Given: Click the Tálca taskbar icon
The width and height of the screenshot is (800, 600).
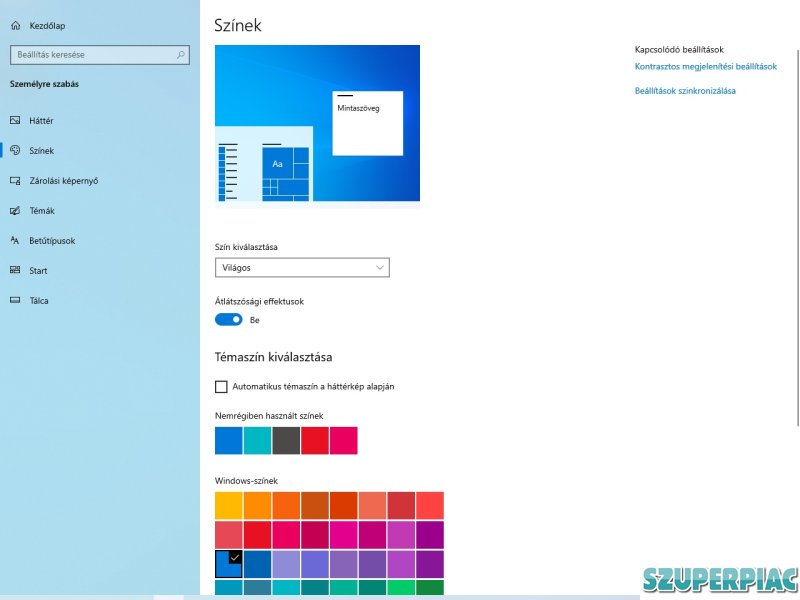Looking at the screenshot, I should pos(15,301).
